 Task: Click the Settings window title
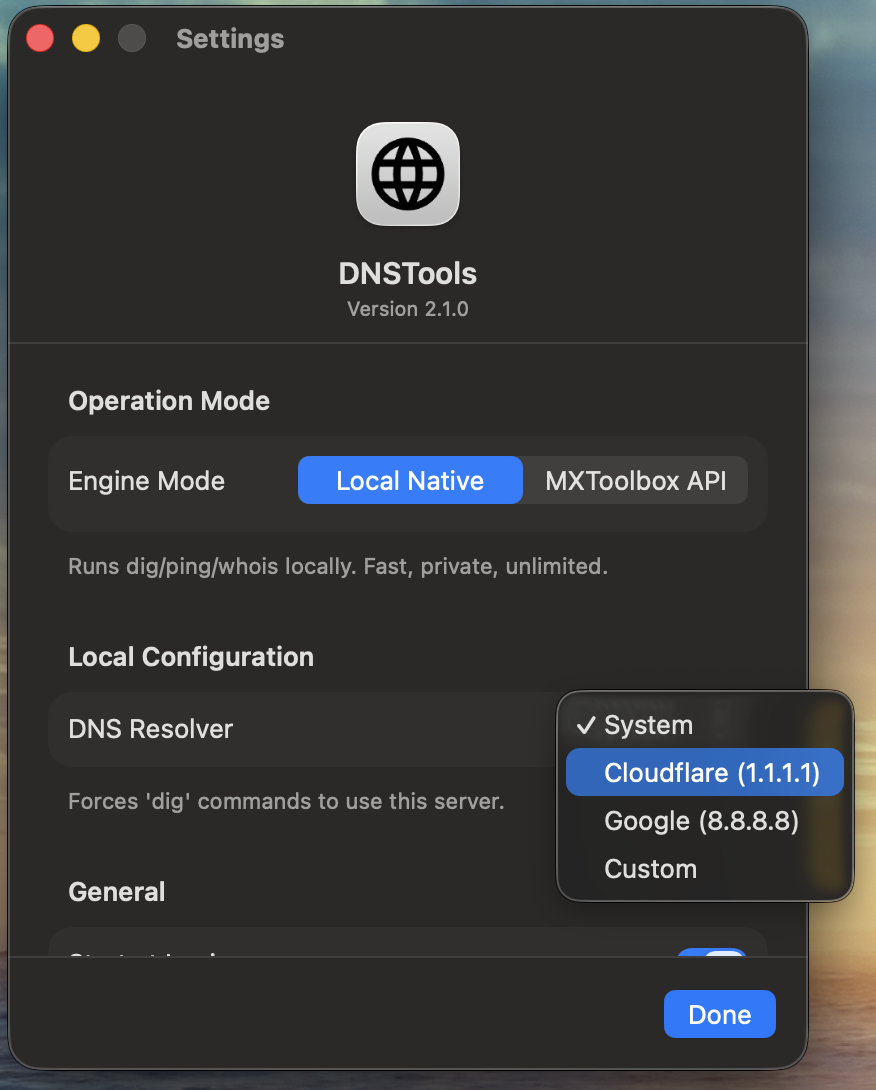point(229,38)
